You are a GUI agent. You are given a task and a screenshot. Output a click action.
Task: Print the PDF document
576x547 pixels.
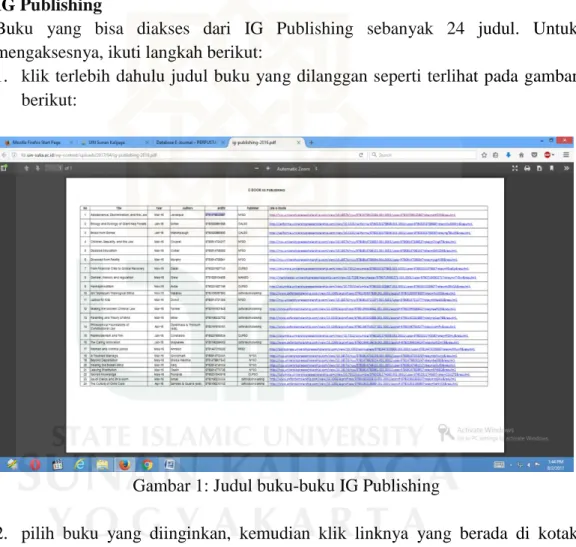[527, 168]
